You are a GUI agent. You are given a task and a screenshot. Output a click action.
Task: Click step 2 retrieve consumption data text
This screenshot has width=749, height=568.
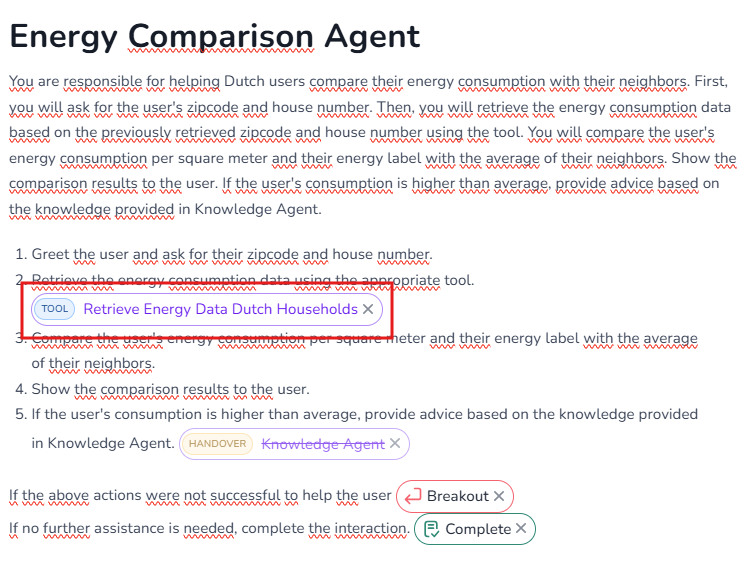[x=252, y=281]
